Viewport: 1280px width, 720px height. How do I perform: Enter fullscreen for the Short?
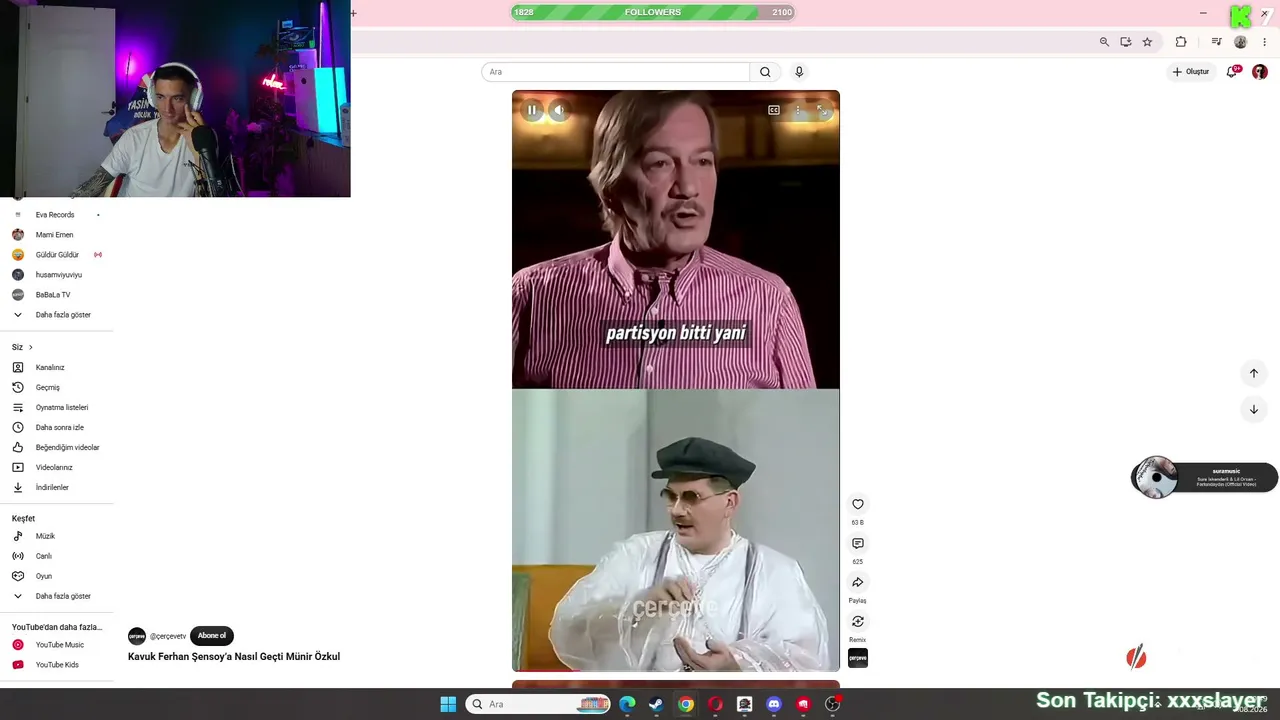(821, 110)
